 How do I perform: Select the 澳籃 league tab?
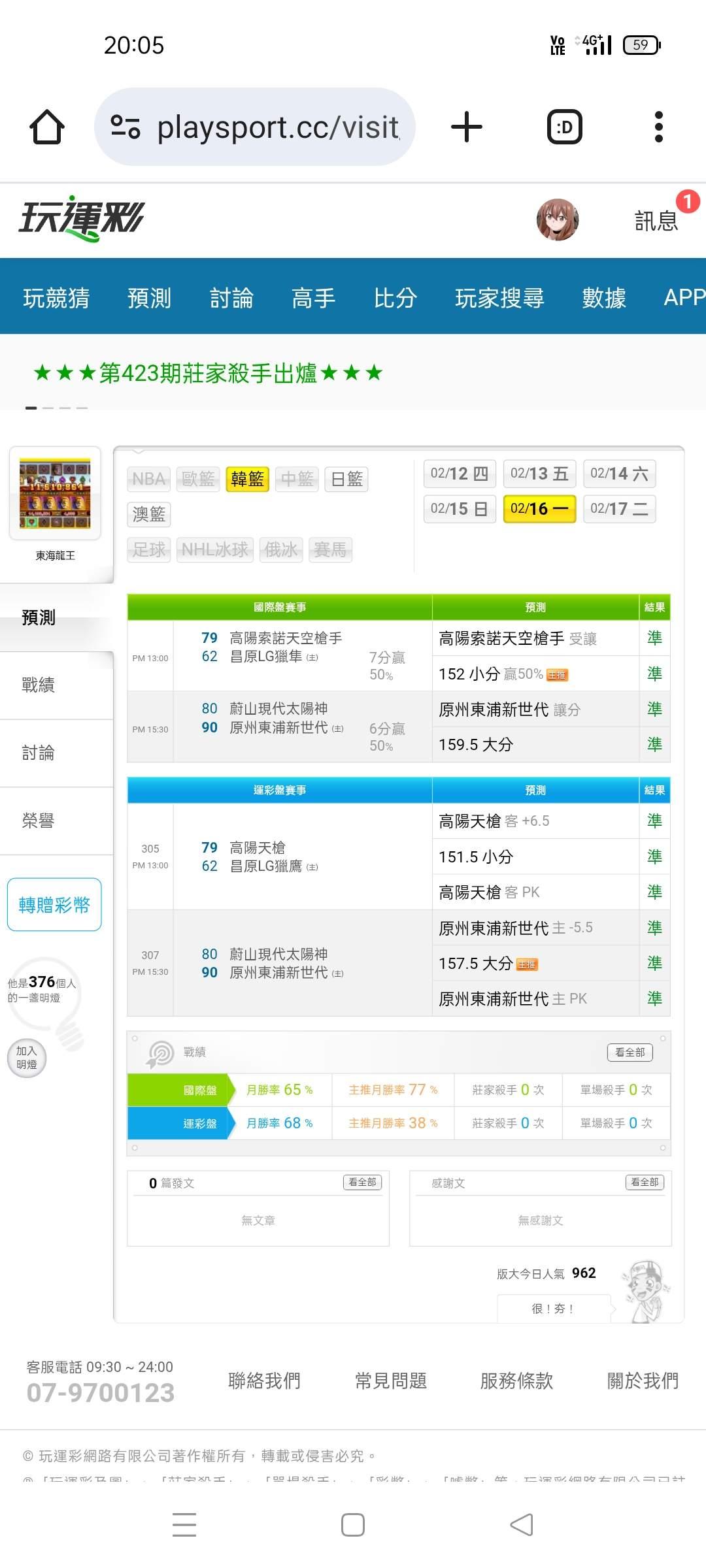coord(148,514)
